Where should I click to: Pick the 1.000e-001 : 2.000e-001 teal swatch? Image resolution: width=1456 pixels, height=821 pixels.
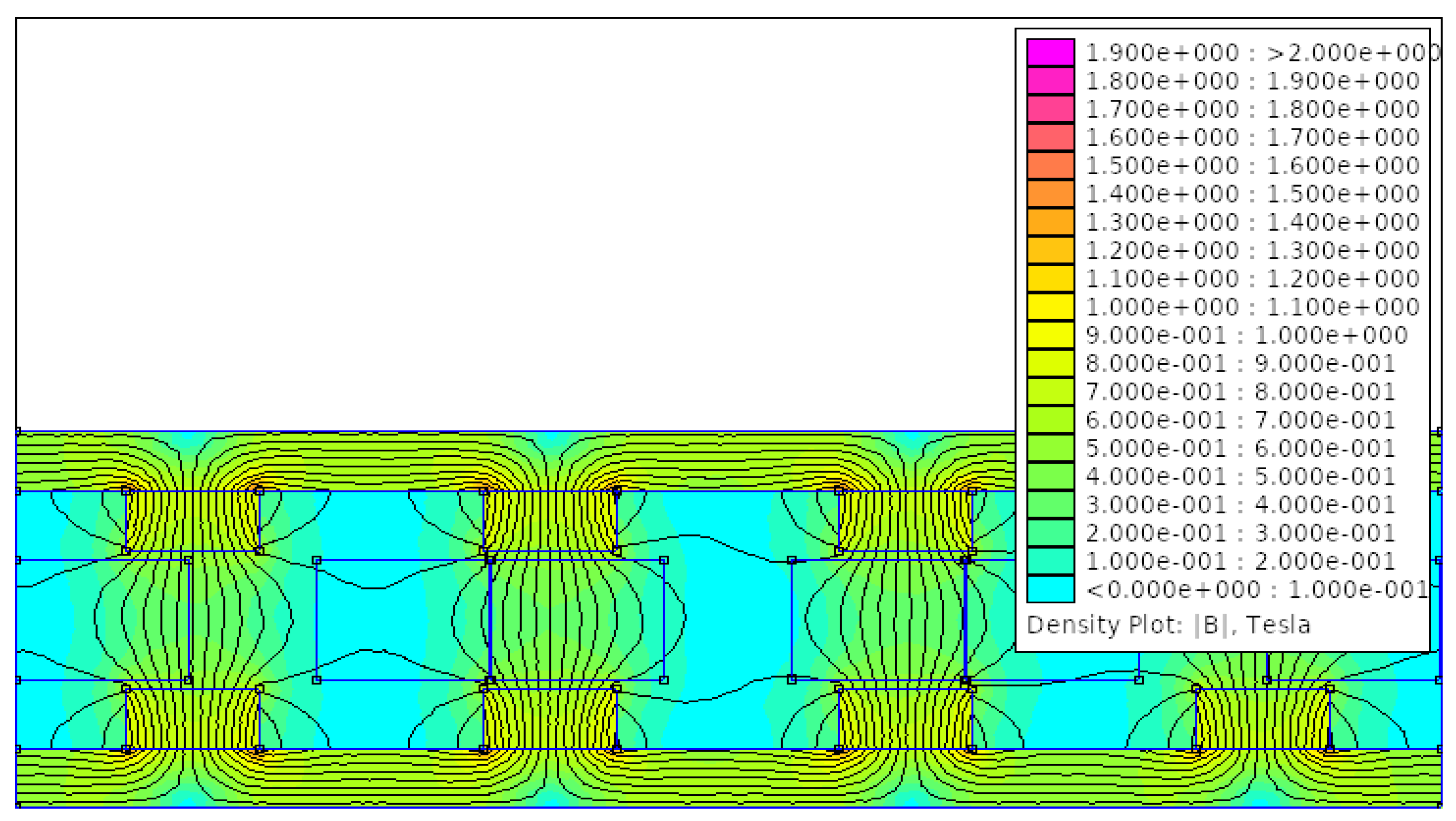click(x=1050, y=561)
